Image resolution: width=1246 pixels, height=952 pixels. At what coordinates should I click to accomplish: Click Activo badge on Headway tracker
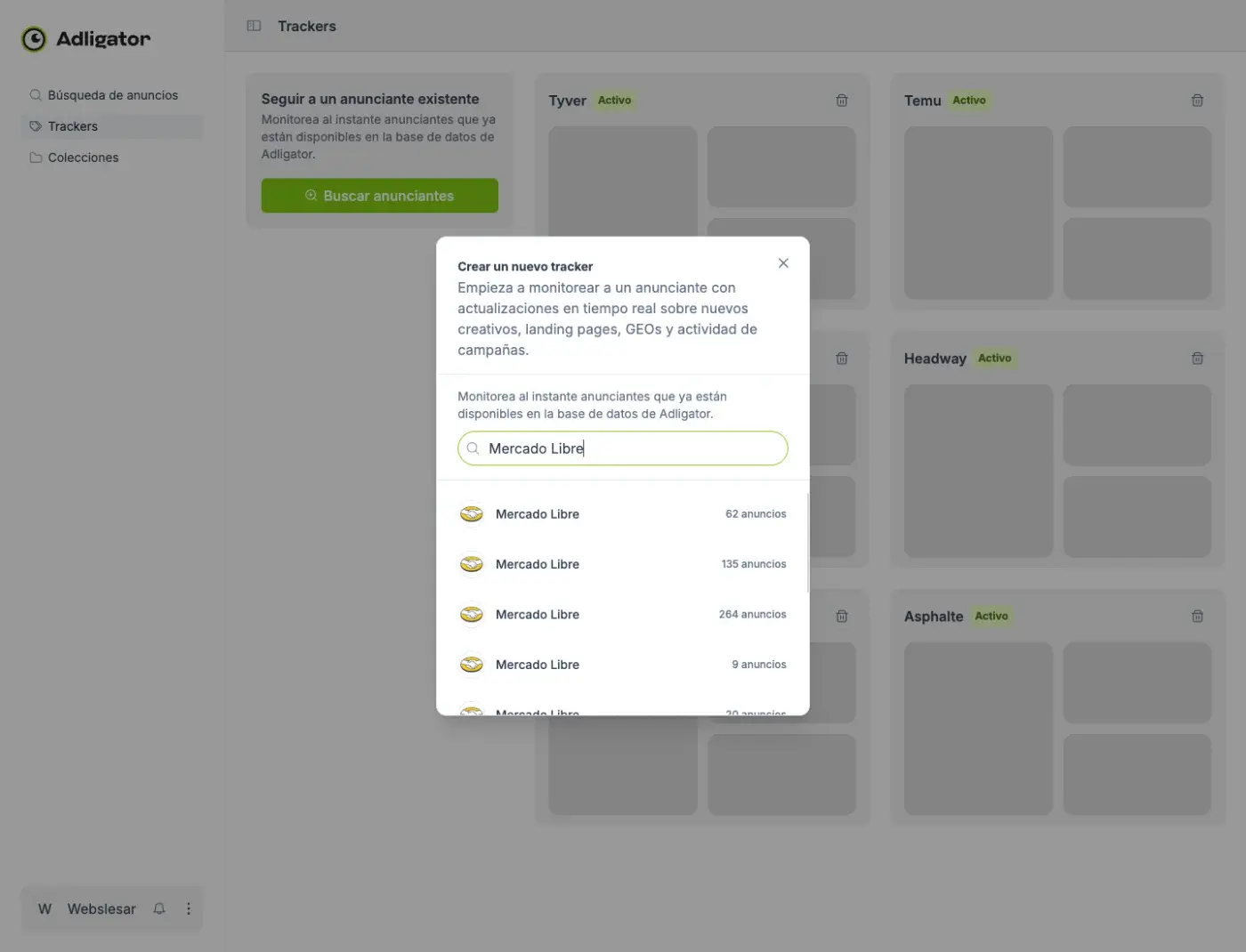994,359
